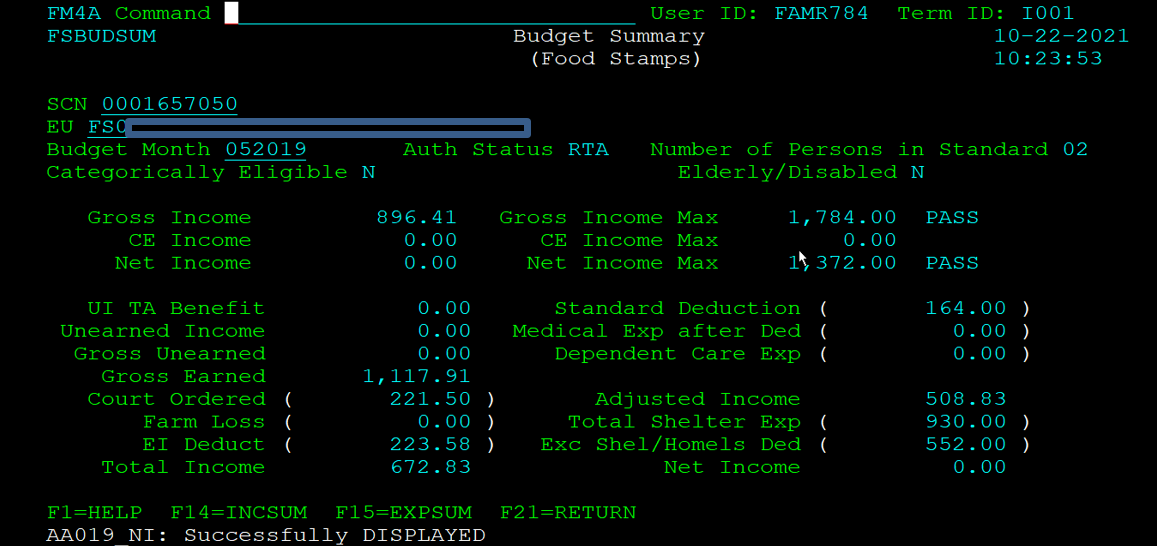Click the Adjusted Income value 508.83

point(966,400)
